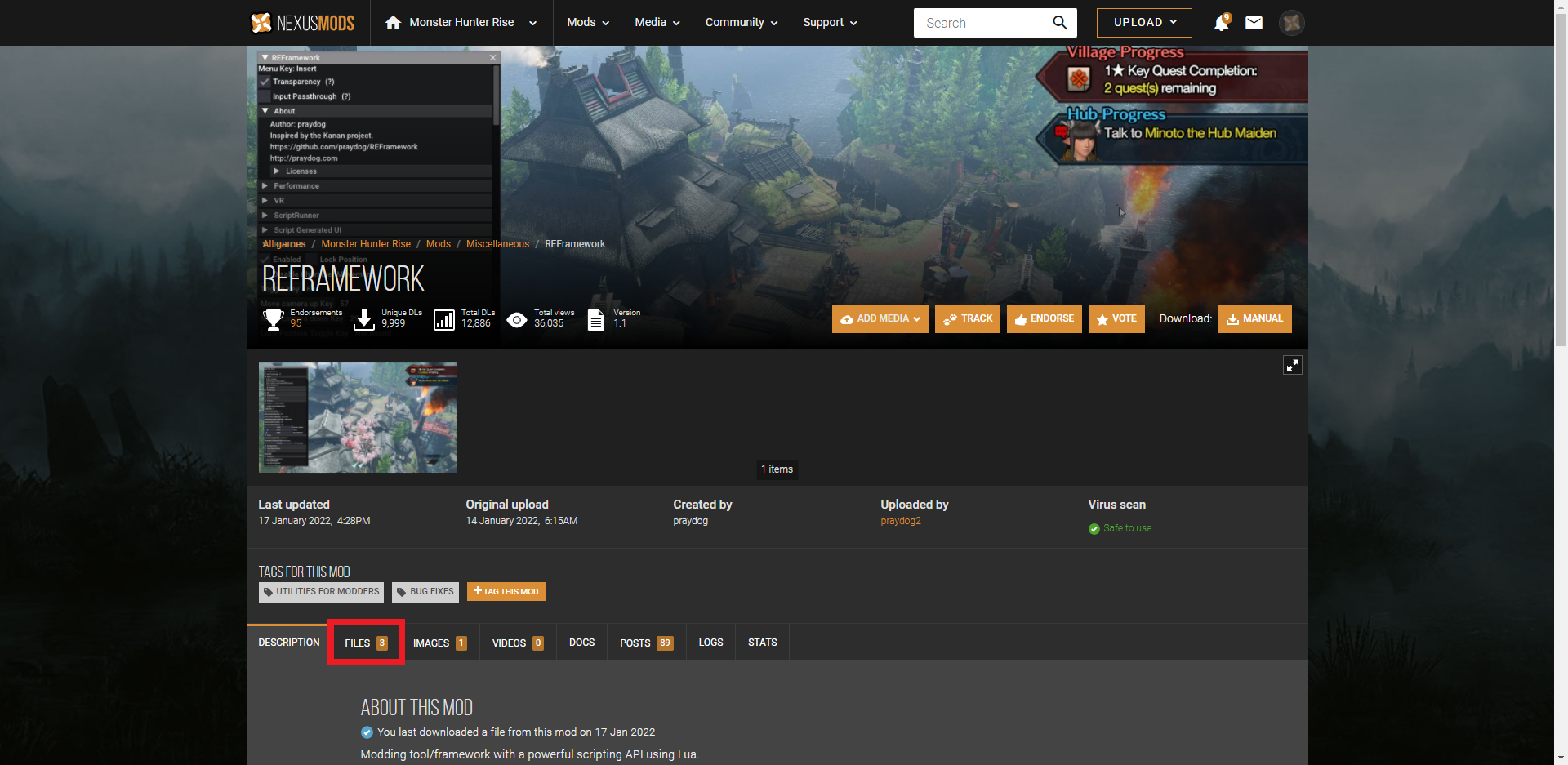Open the messages envelope icon

(1254, 23)
